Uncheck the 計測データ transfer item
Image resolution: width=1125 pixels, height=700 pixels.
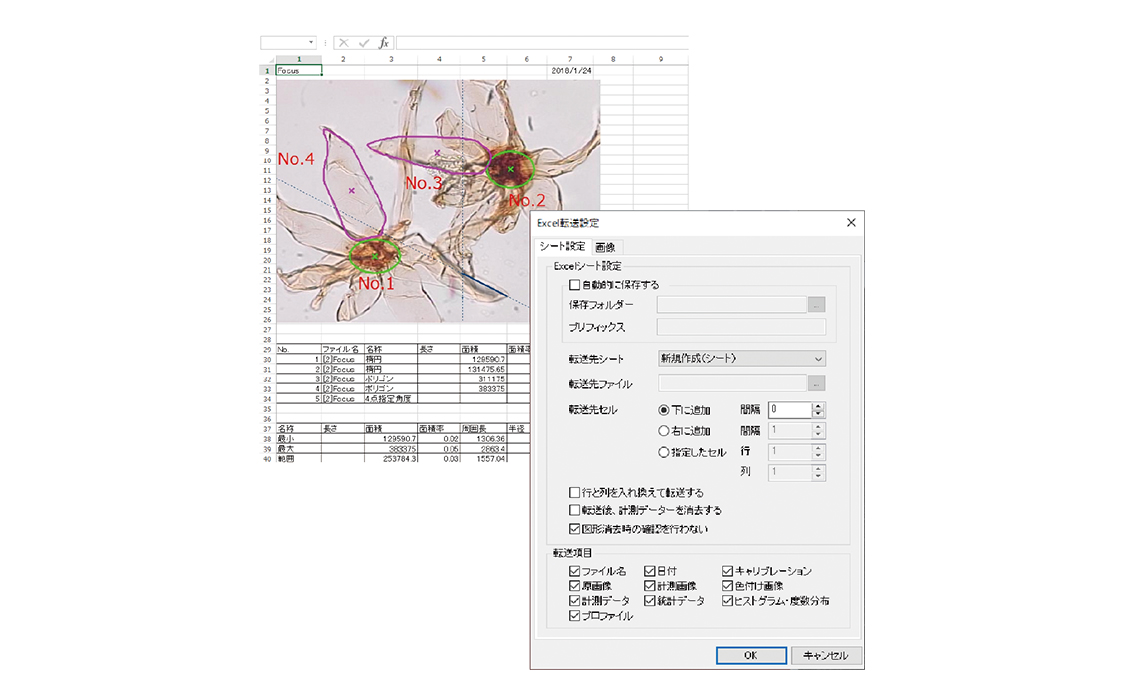tap(574, 600)
